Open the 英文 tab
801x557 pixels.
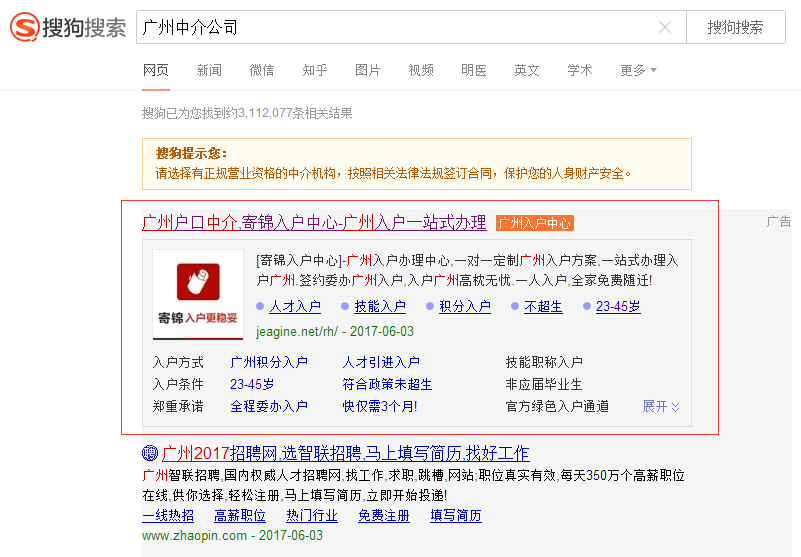[x=527, y=70]
